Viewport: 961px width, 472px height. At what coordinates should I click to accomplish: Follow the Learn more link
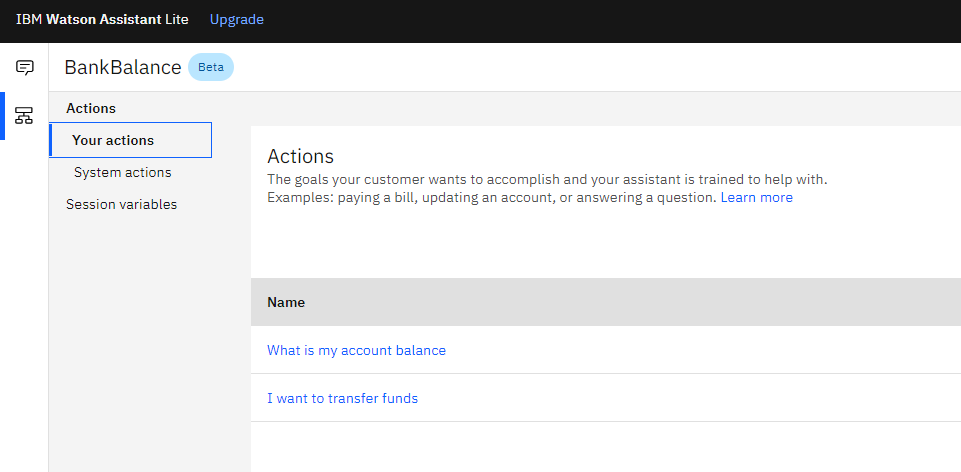(x=756, y=197)
